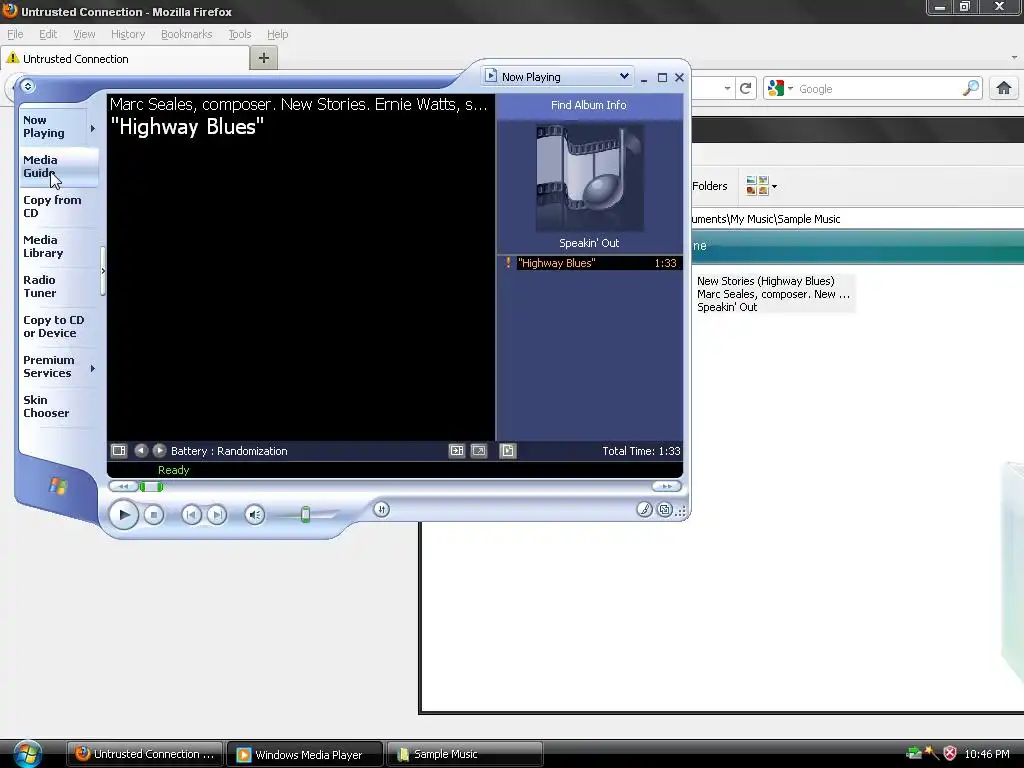Adjust the volume slider knob
This screenshot has height=768, width=1024.
click(305, 515)
